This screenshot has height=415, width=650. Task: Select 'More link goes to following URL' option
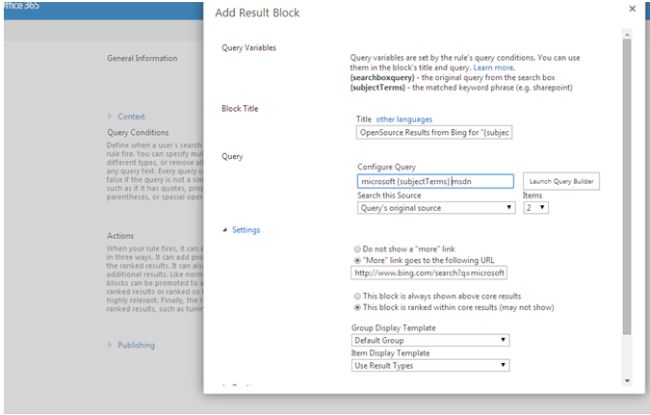click(x=357, y=260)
